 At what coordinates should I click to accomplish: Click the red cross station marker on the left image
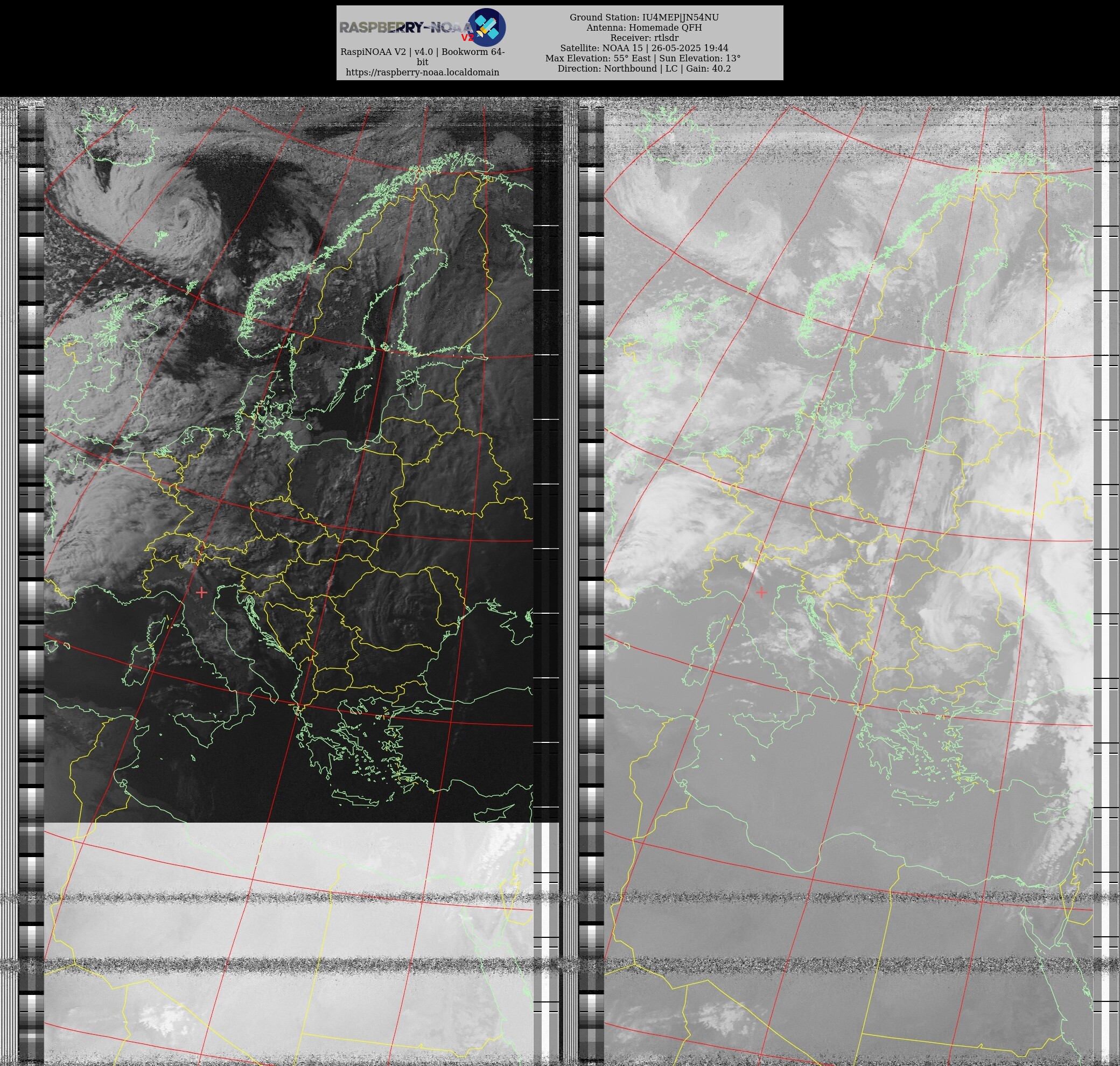201,593
